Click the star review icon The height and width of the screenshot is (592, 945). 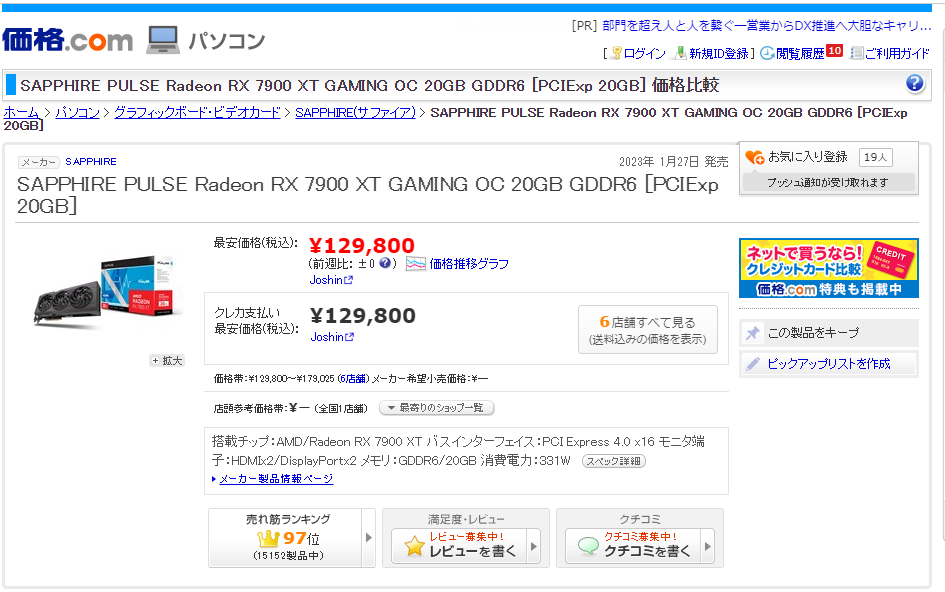(415, 546)
